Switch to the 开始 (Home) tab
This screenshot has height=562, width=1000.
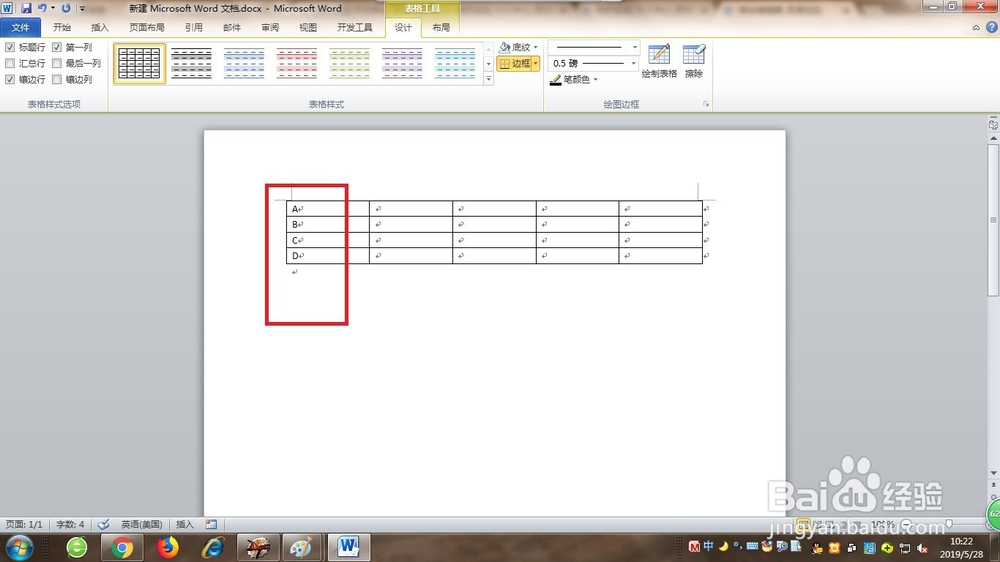62,27
